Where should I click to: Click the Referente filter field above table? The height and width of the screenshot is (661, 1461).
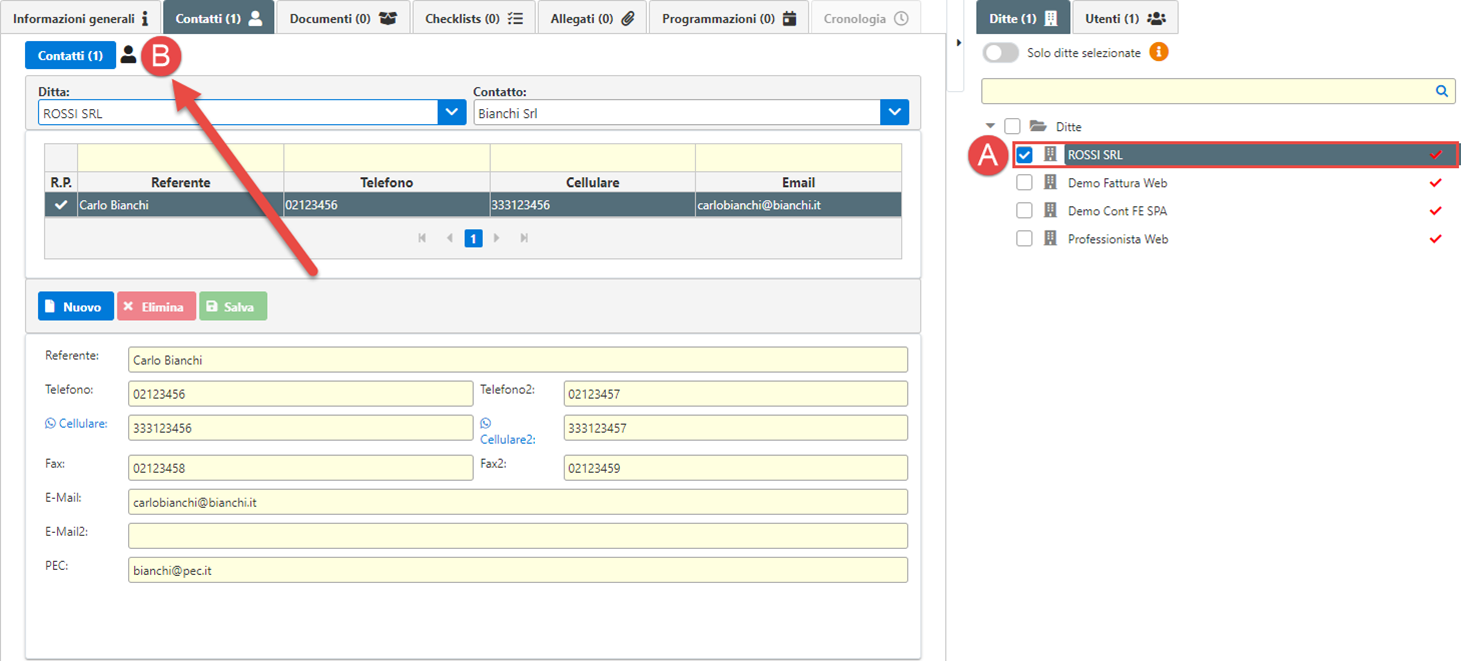(181, 157)
